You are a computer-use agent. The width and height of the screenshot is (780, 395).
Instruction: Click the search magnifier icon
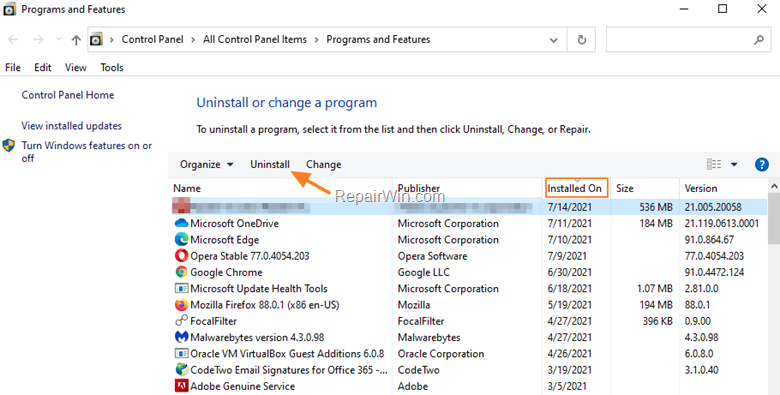click(x=759, y=40)
